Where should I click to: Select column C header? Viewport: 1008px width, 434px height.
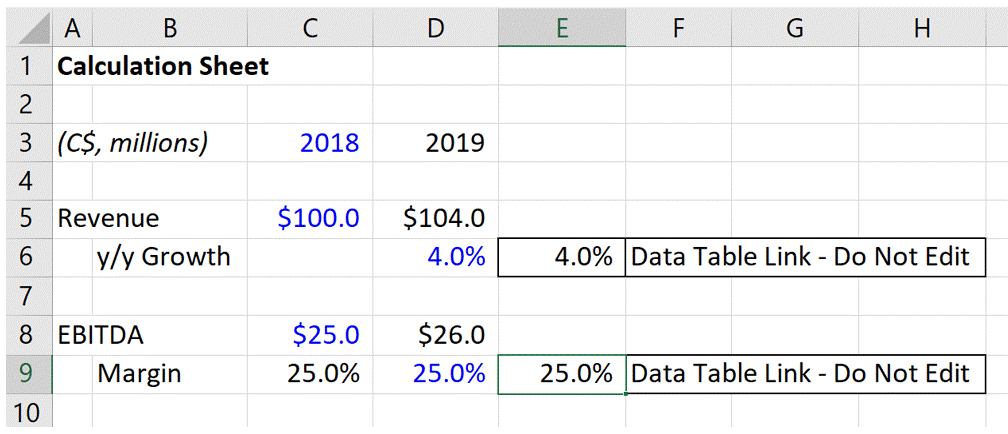tap(311, 29)
